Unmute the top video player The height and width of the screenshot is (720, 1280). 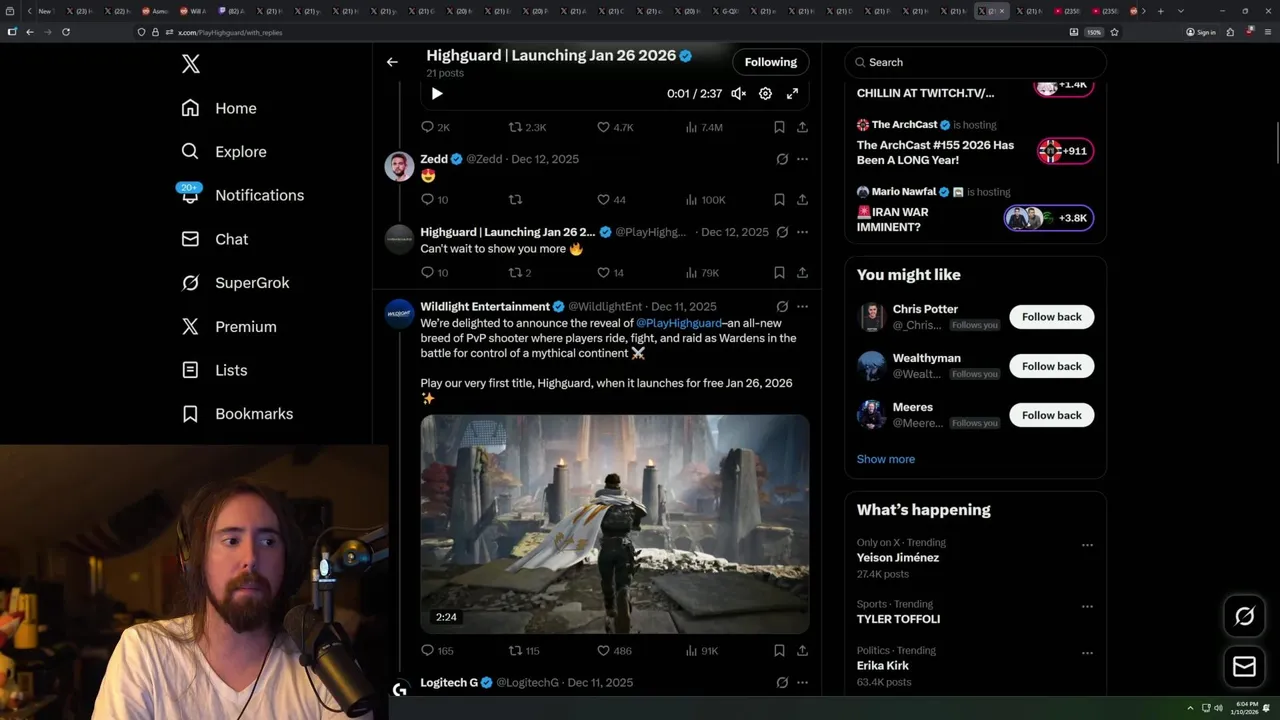pyautogui.click(x=738, y=93)
